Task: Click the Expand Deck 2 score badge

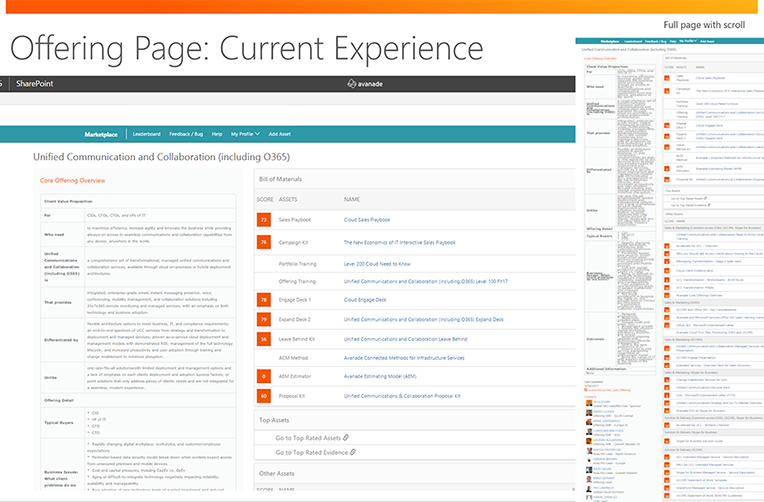Action: tap(264, 319)
